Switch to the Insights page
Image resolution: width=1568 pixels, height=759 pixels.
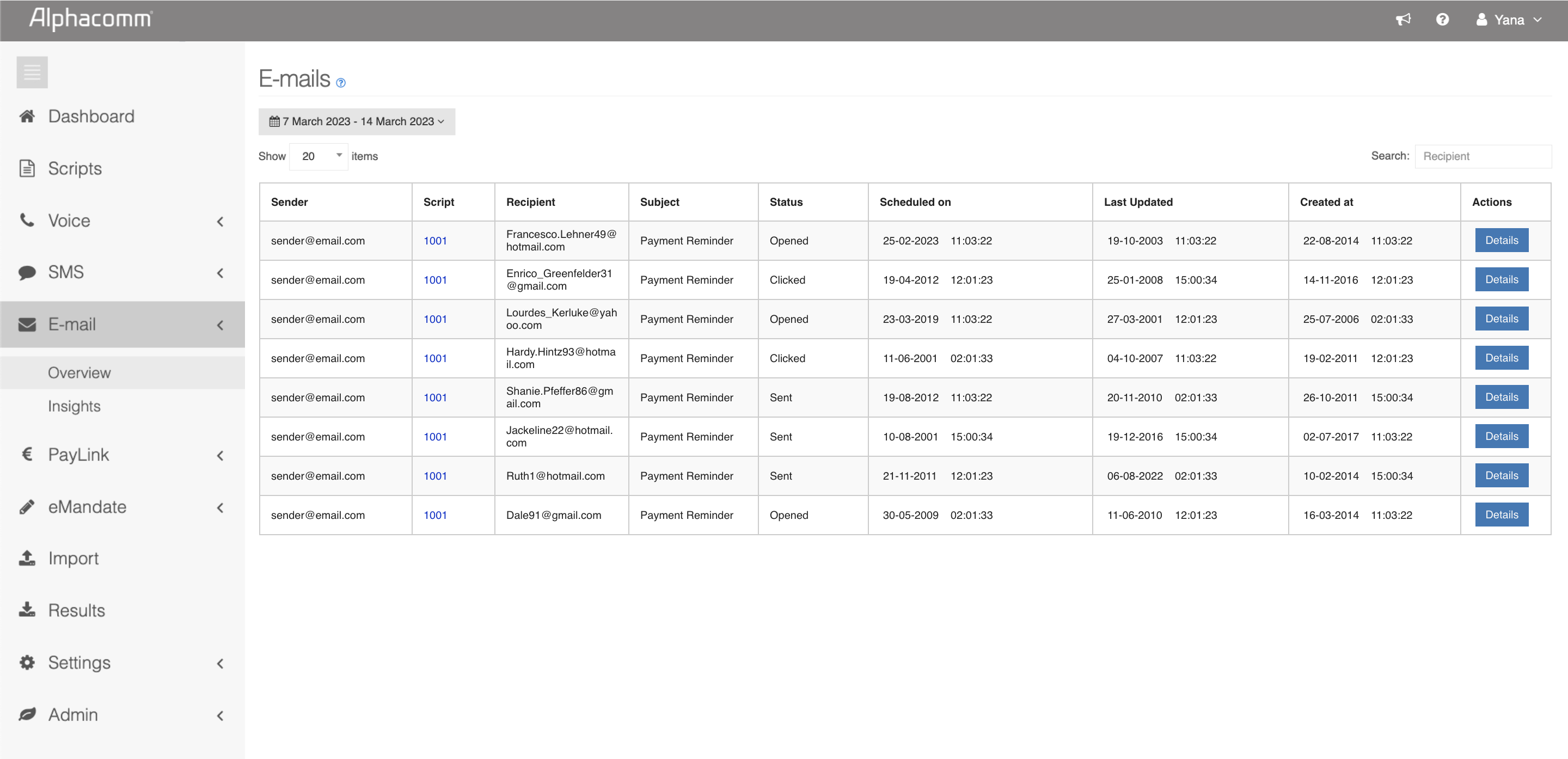point(73,406)
